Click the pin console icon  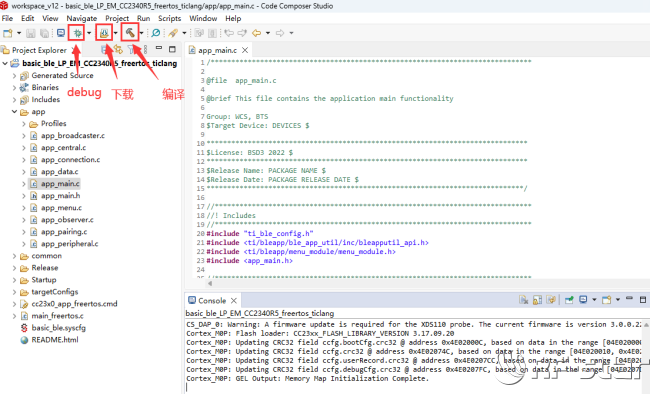(569, 300)
